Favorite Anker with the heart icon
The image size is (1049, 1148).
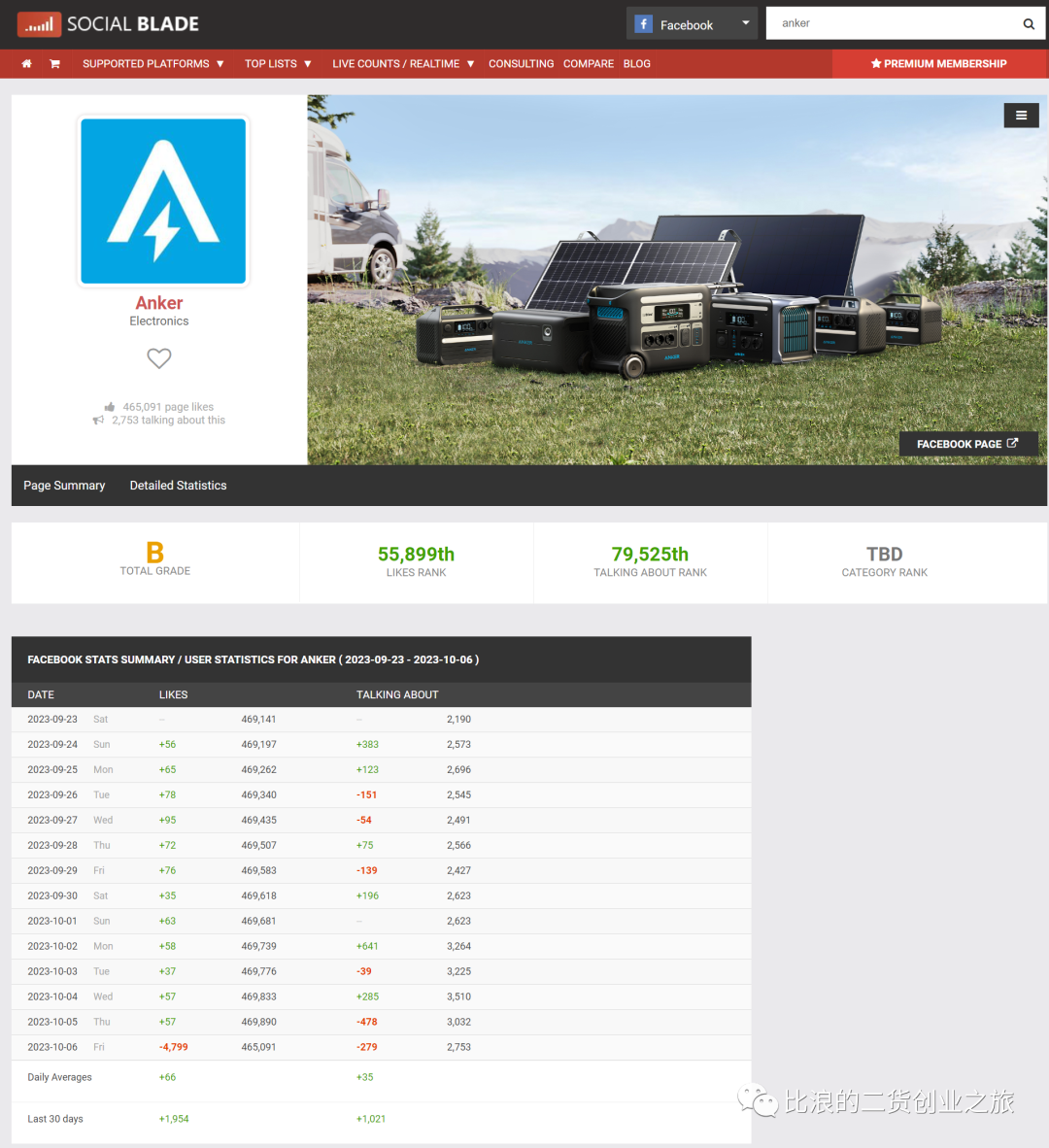[x=159, y=358]
